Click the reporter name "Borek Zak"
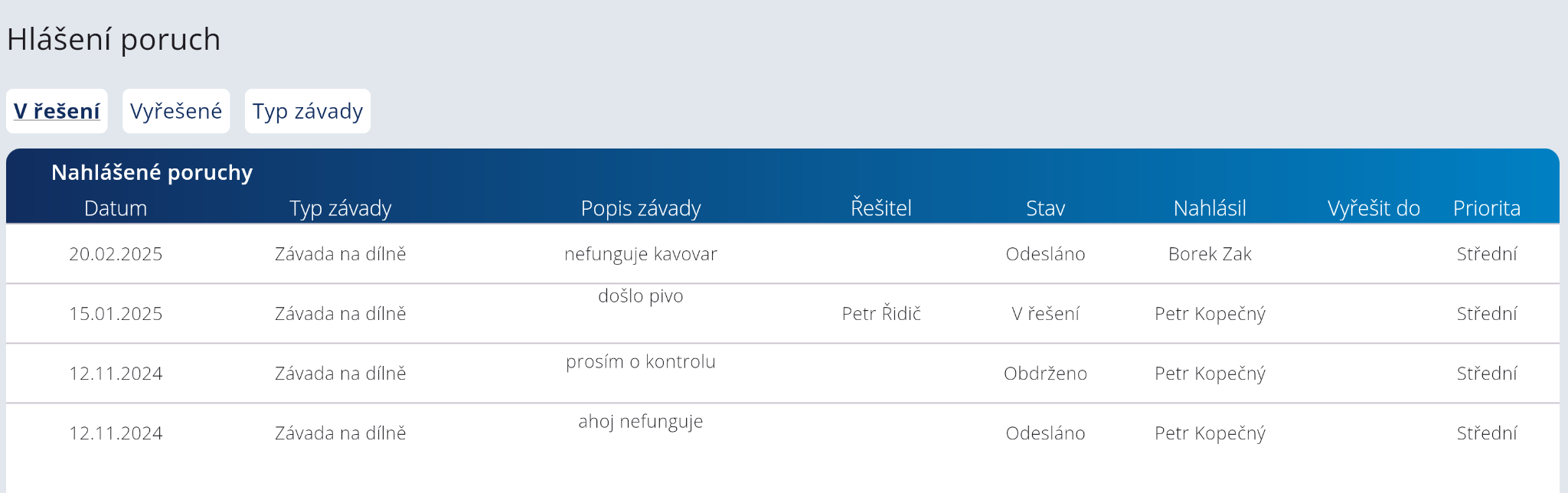Screen dimensions: 1568x493 click(x=1210, y=254)
